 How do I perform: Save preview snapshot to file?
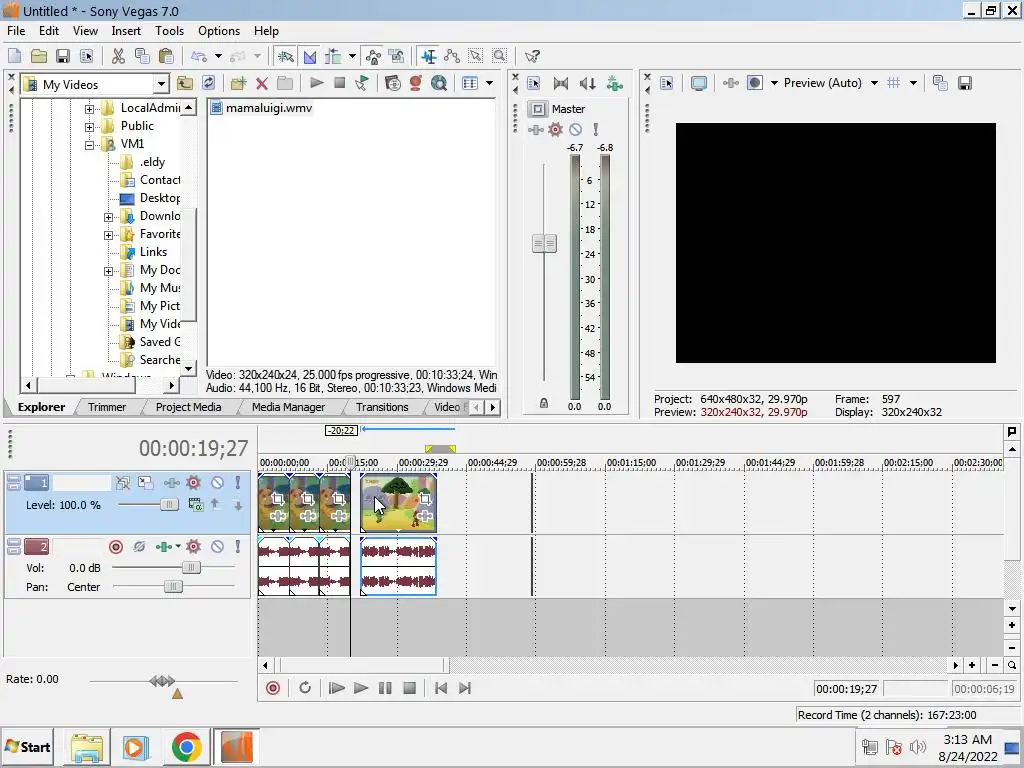(965, 83)
